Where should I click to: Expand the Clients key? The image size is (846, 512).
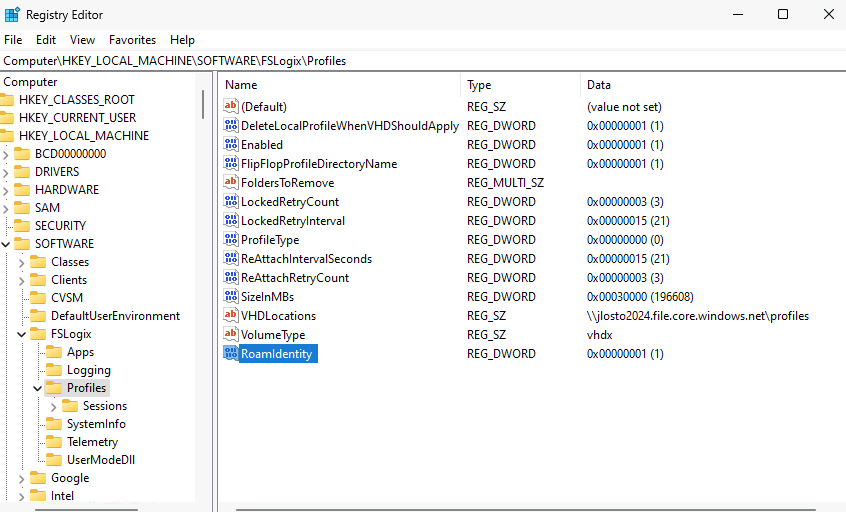click(x=22, y=281)
